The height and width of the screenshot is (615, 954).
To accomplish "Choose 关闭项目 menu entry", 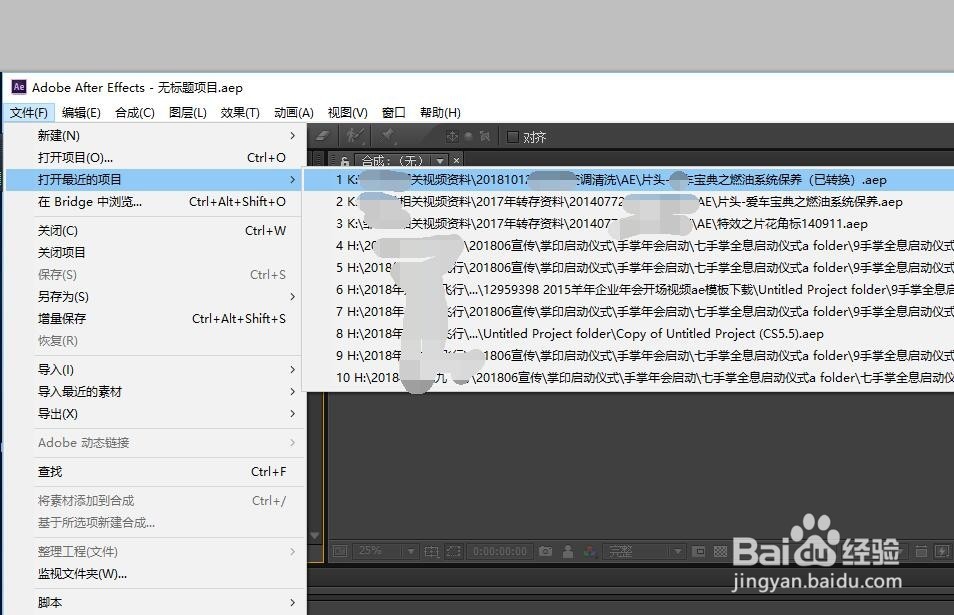I will click(x=155, y=252).
